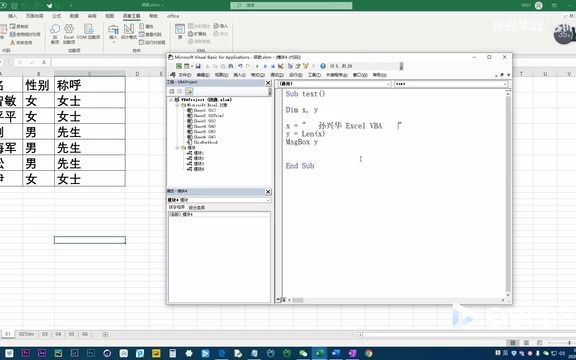Close the project explorer pane
The height and width of the screenshot is (360, 576).
(x=268, y=83)
